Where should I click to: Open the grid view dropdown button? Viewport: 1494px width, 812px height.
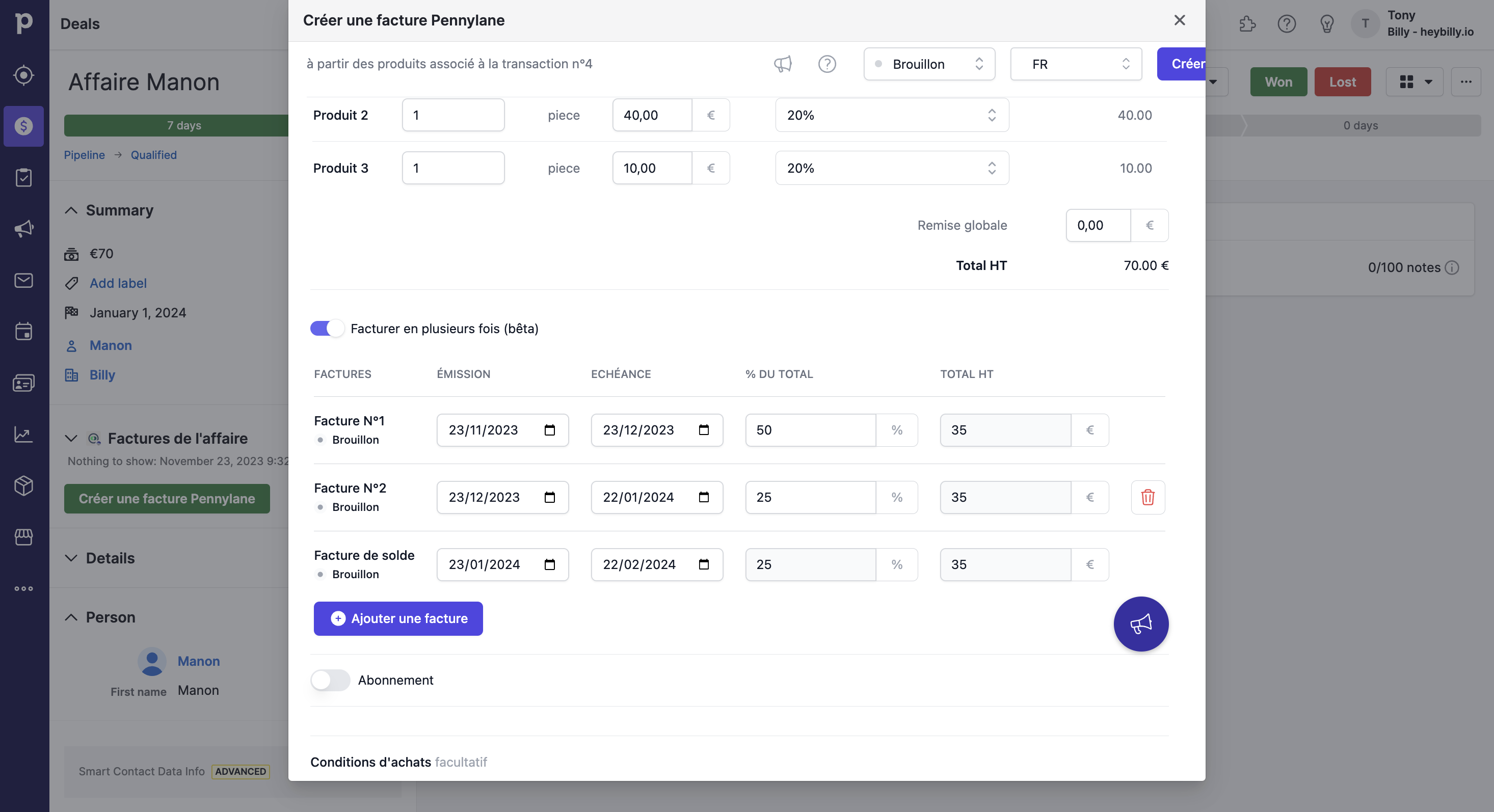click(x=1416, y=82)
